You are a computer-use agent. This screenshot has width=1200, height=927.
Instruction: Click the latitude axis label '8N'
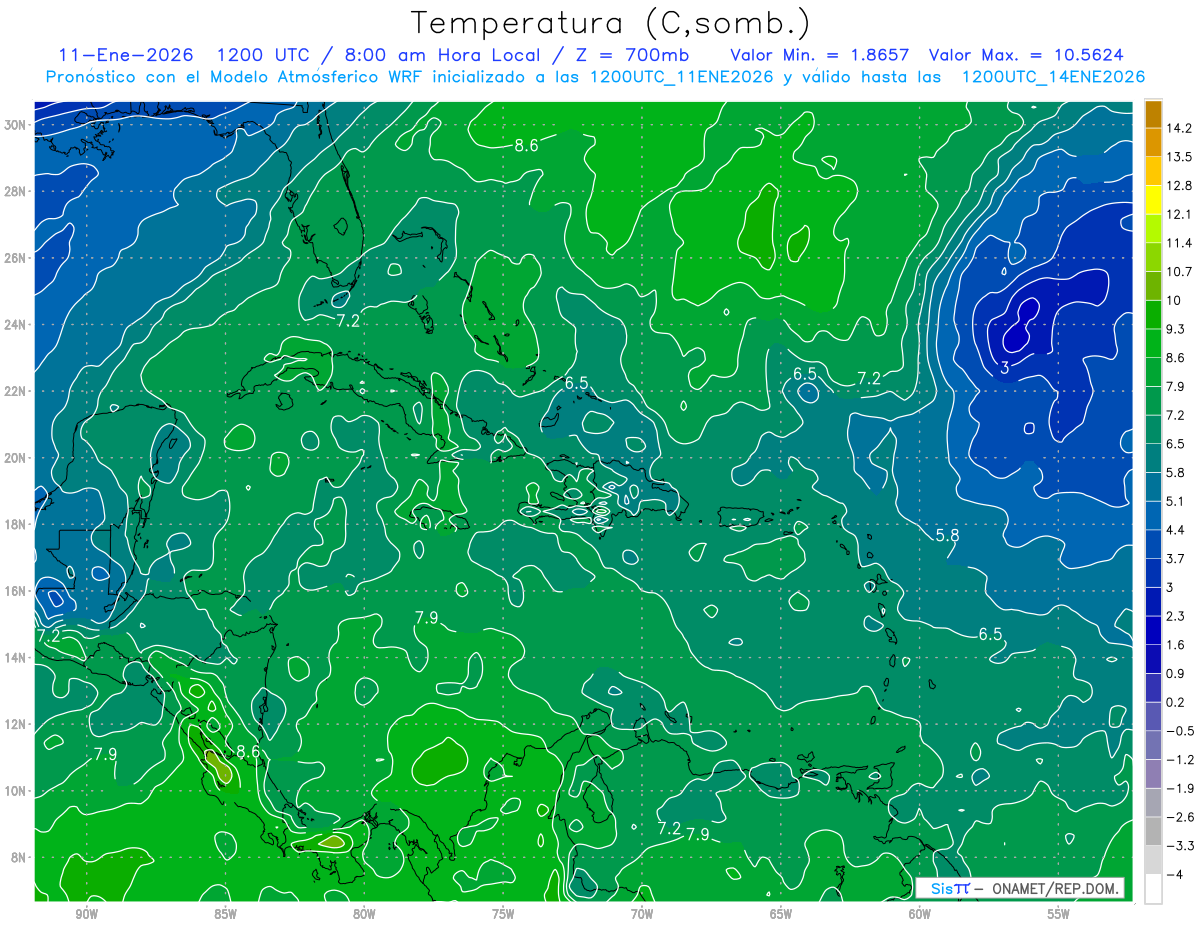click(19, 858)
